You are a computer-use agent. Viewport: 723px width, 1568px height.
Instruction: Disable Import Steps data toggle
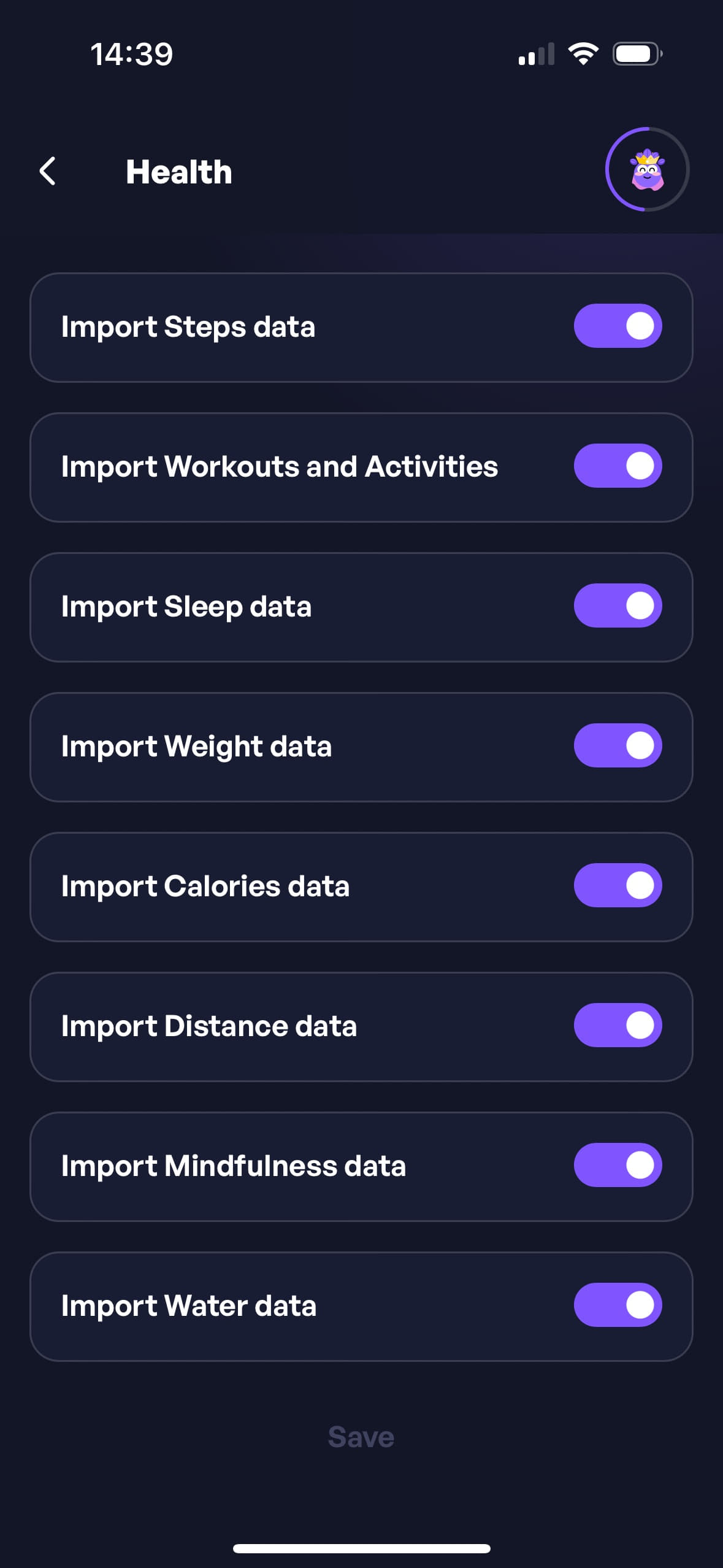point(618,326)
